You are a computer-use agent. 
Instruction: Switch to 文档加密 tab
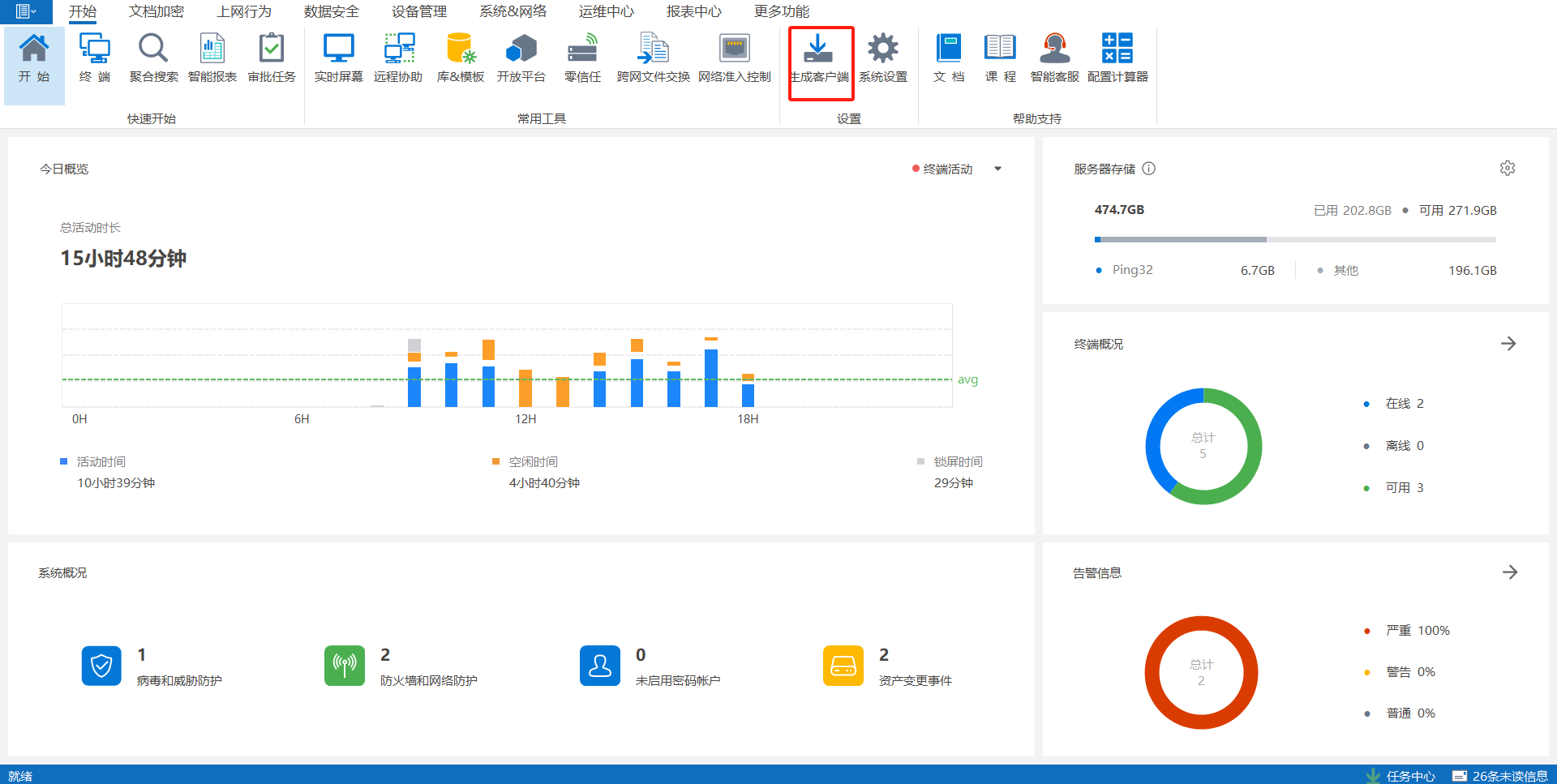[157, 11]
